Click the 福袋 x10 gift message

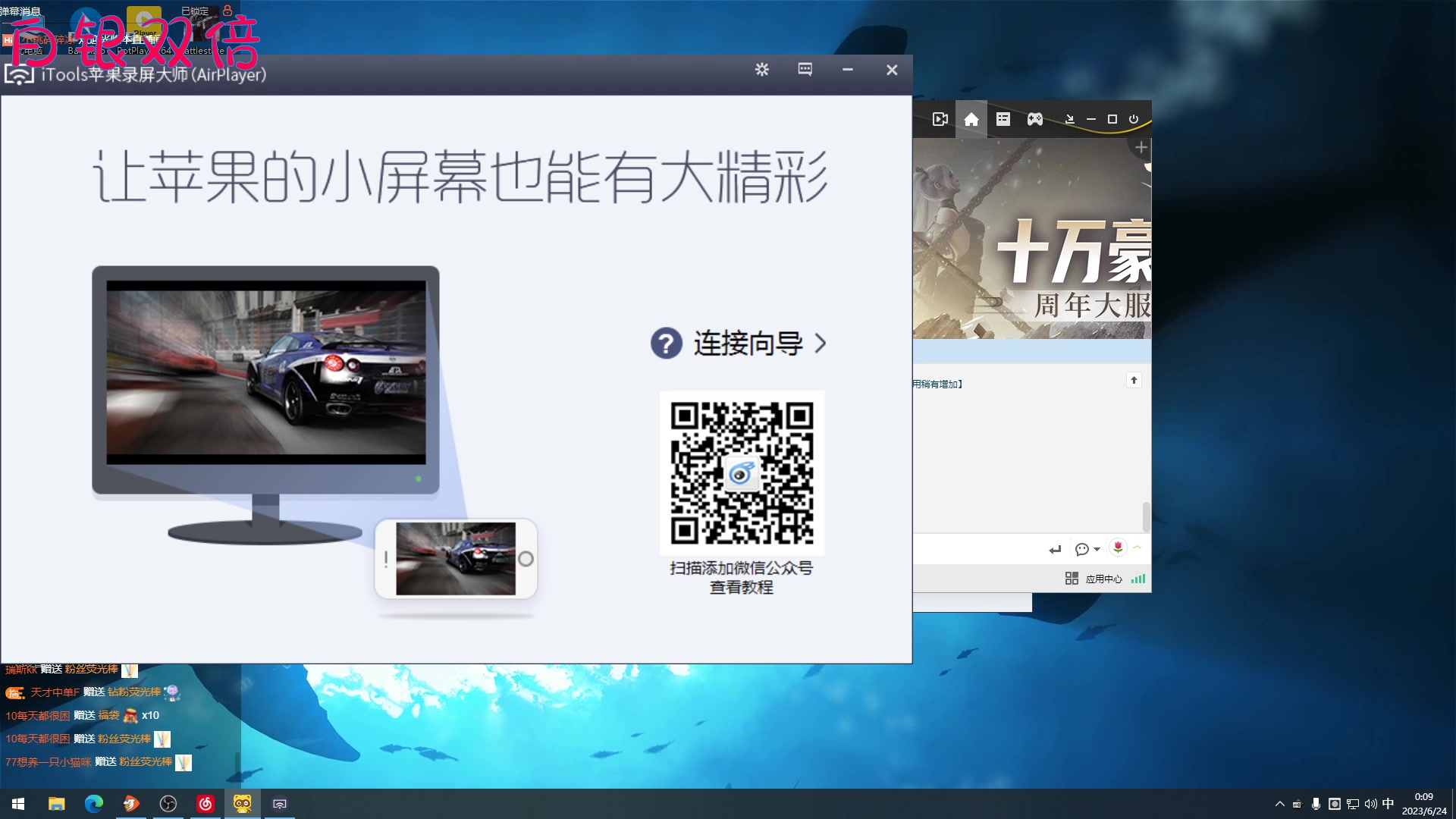[x=82, y=715]
